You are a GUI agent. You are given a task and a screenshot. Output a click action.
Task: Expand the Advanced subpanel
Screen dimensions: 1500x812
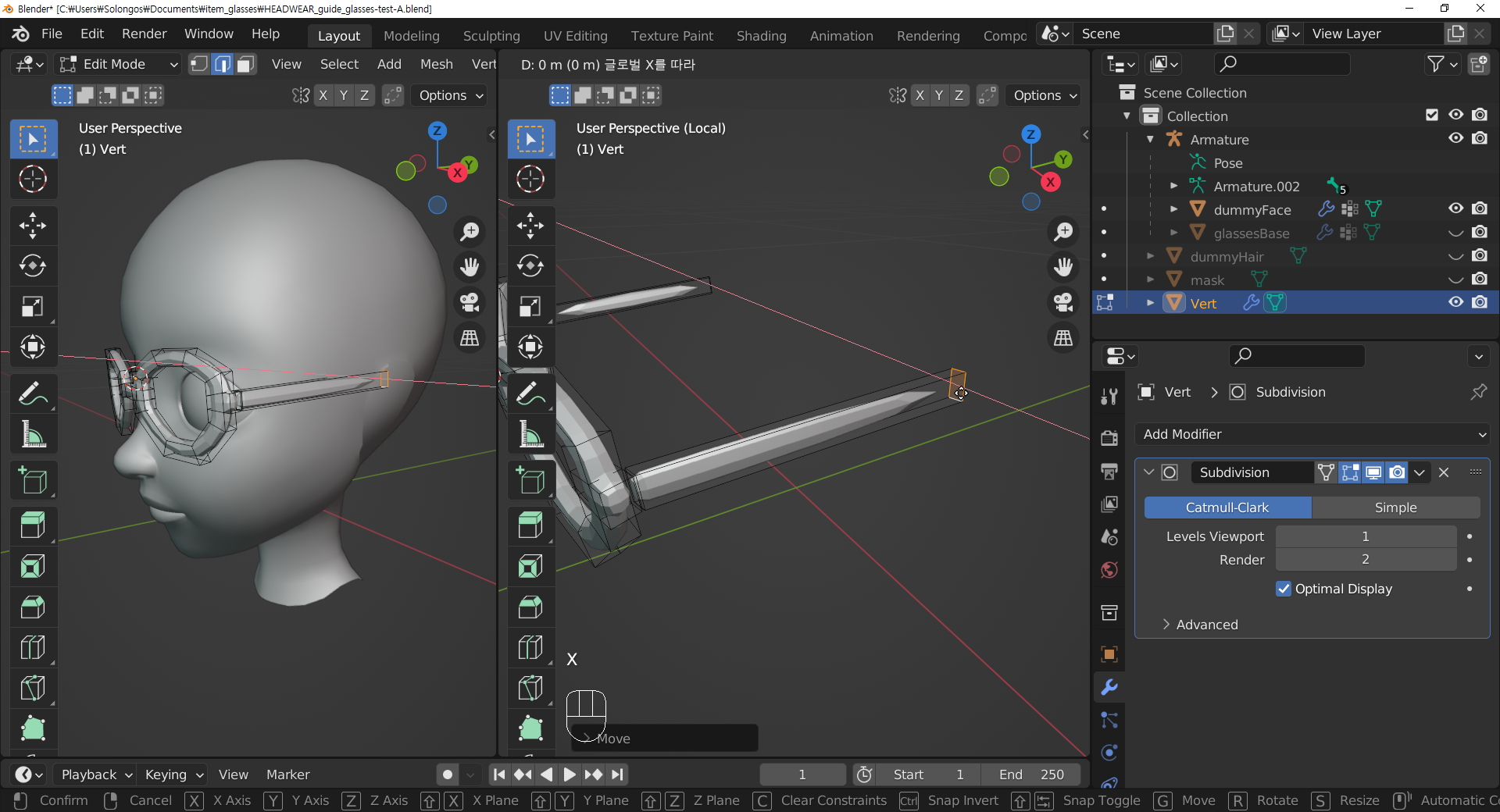(1206, 625)
